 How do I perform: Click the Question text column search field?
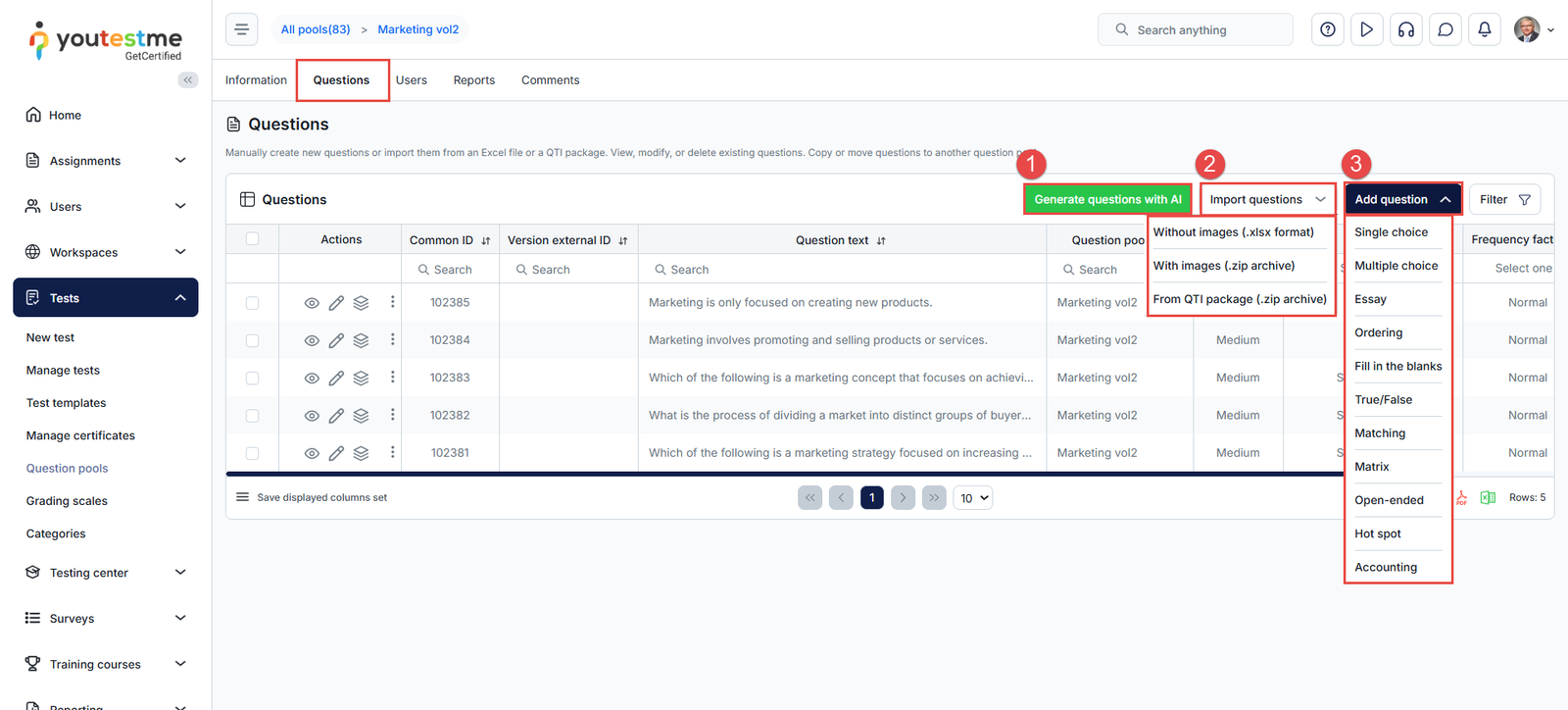(843, 270)
